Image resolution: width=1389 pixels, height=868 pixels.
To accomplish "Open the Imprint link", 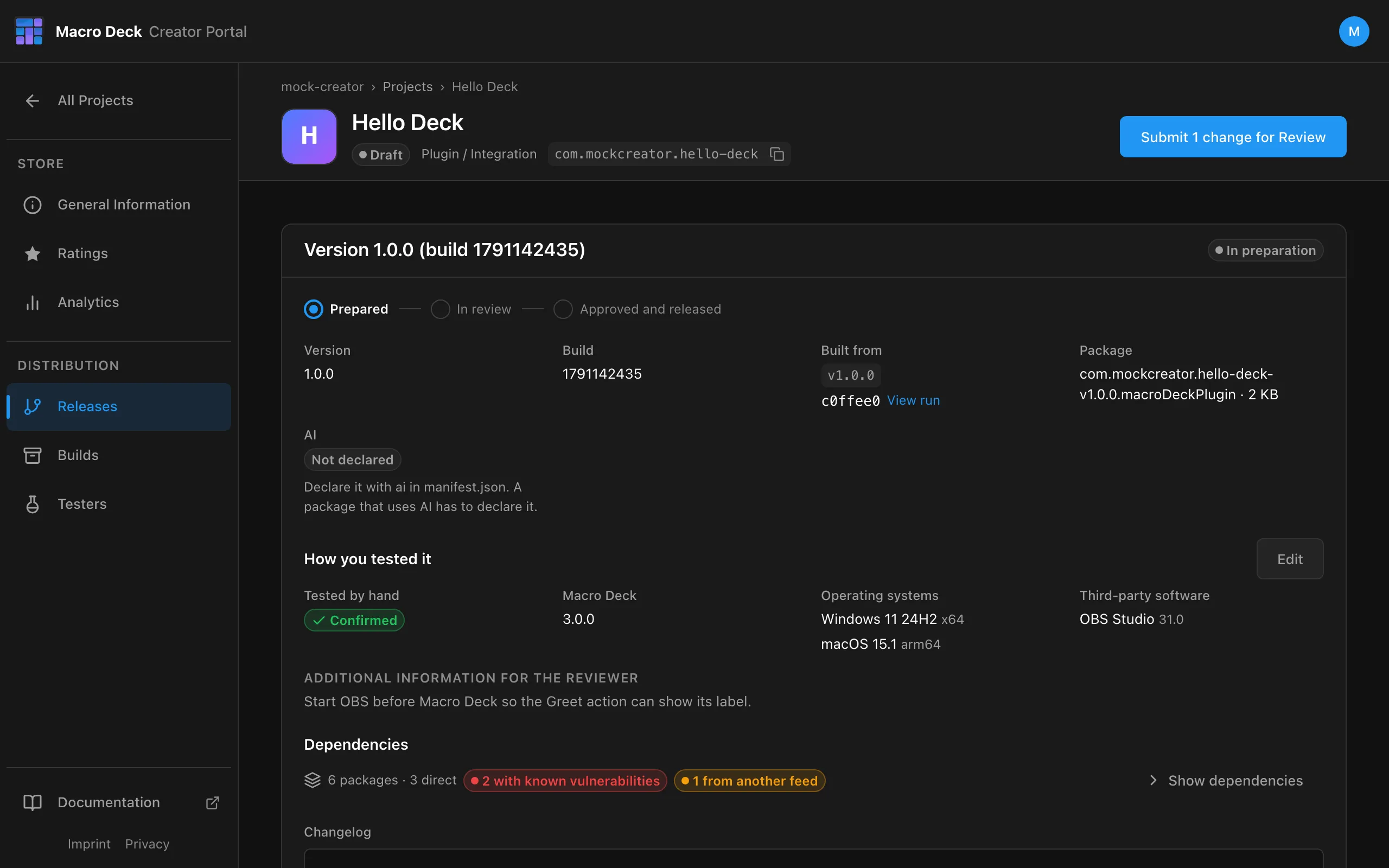I will pyautogui.click(x=89, y=844).
